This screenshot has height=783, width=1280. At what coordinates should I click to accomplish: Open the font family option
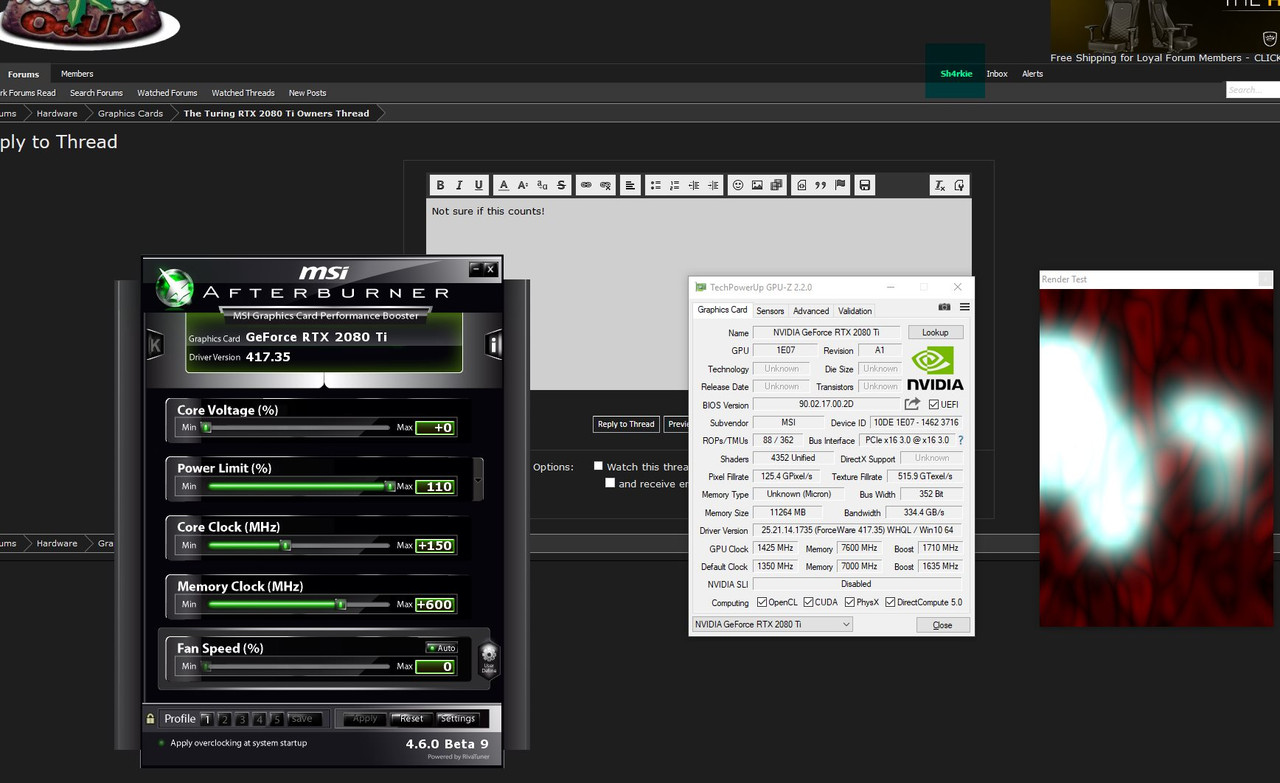(542, 185)
